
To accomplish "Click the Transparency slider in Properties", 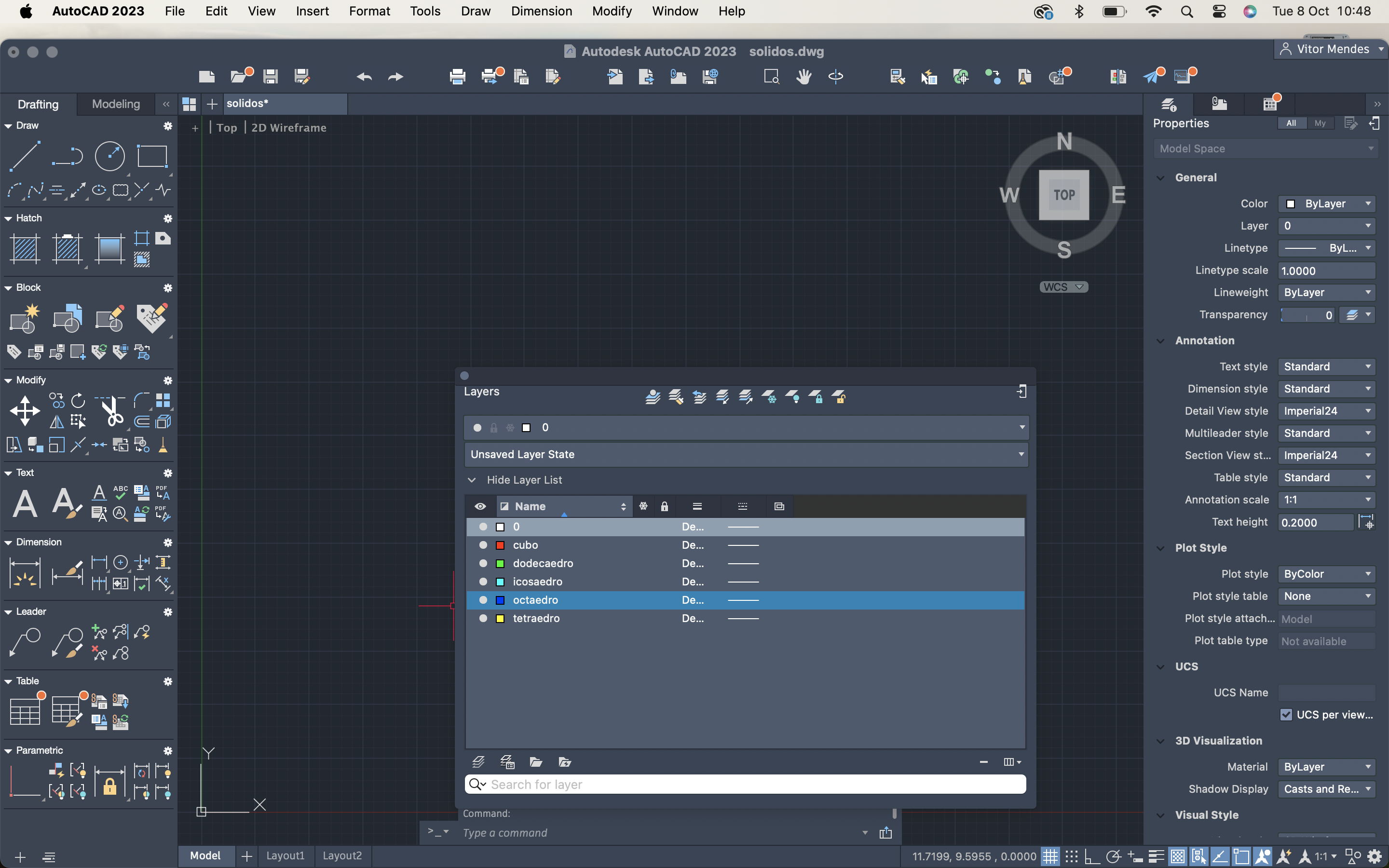I will pyautogui.click(x=1307, y=314).
